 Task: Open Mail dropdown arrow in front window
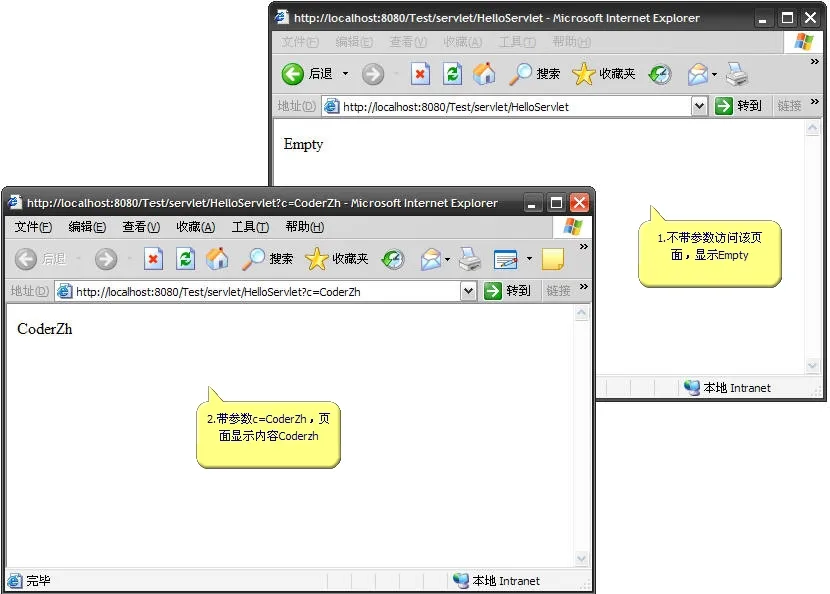[x=448, y=259]
